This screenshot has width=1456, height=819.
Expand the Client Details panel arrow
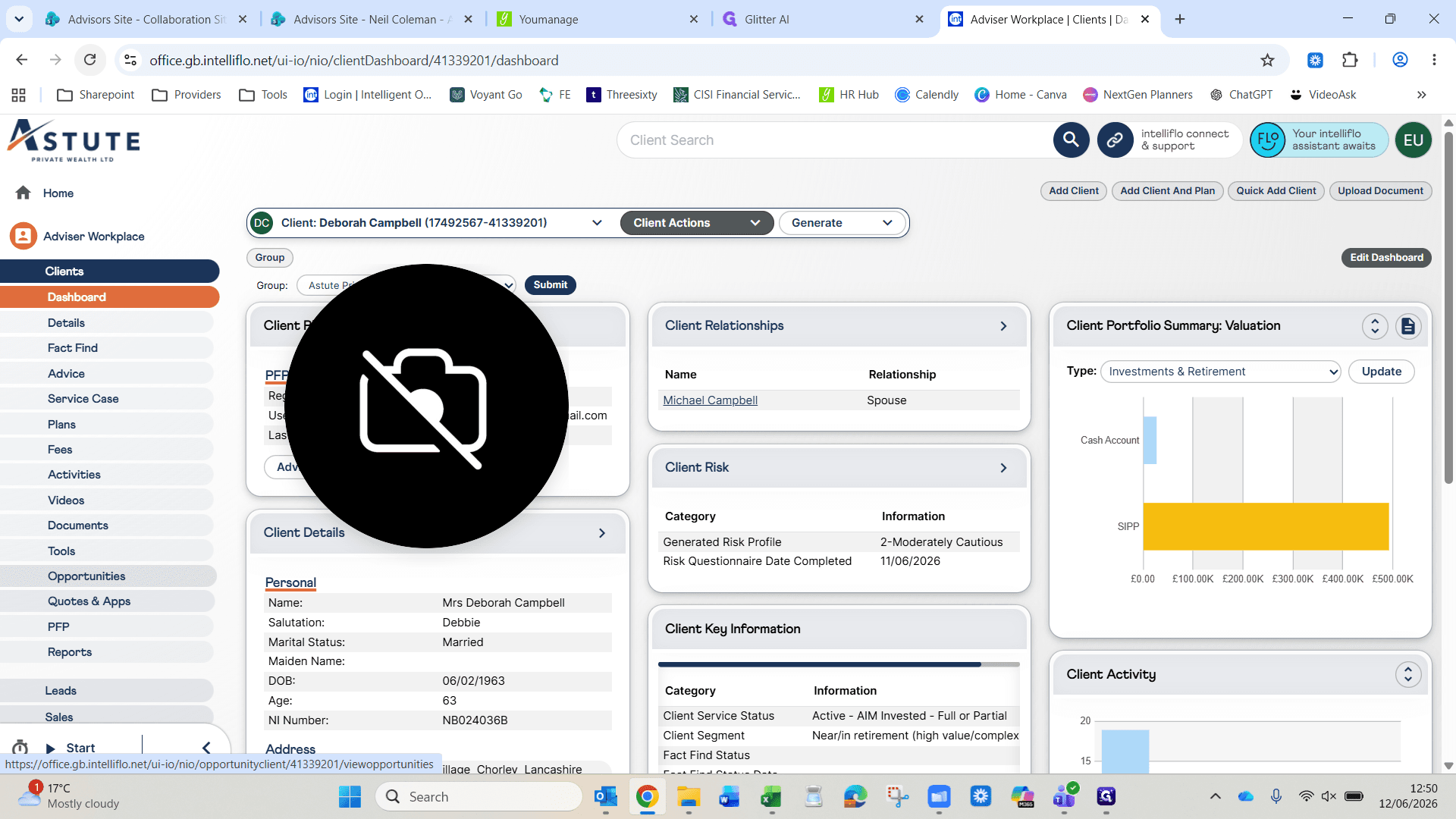click(601, 533)
